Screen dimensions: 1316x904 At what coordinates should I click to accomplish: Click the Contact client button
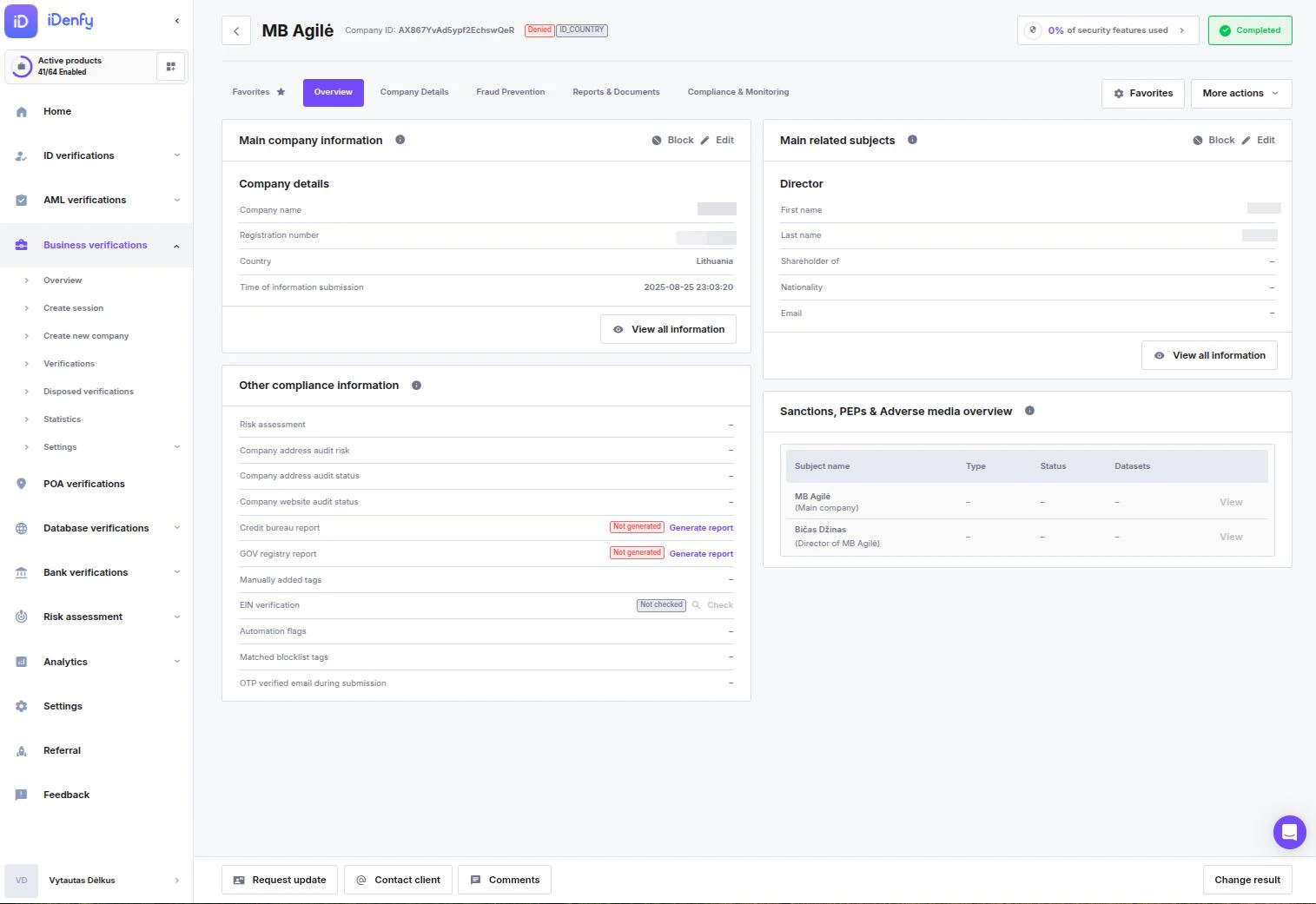pyautogui.click(x=398, y=881)
